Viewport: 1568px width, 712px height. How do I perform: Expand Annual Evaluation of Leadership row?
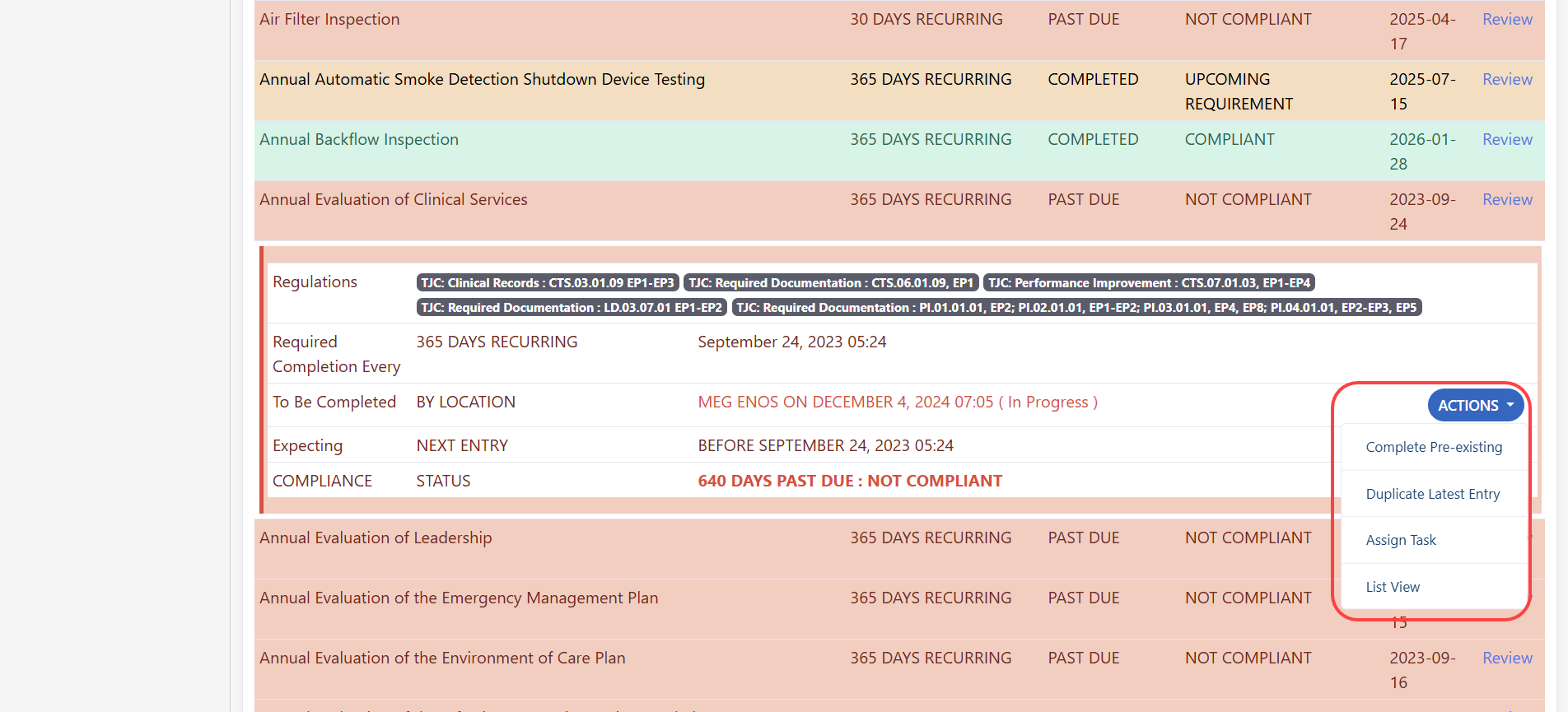376,537
